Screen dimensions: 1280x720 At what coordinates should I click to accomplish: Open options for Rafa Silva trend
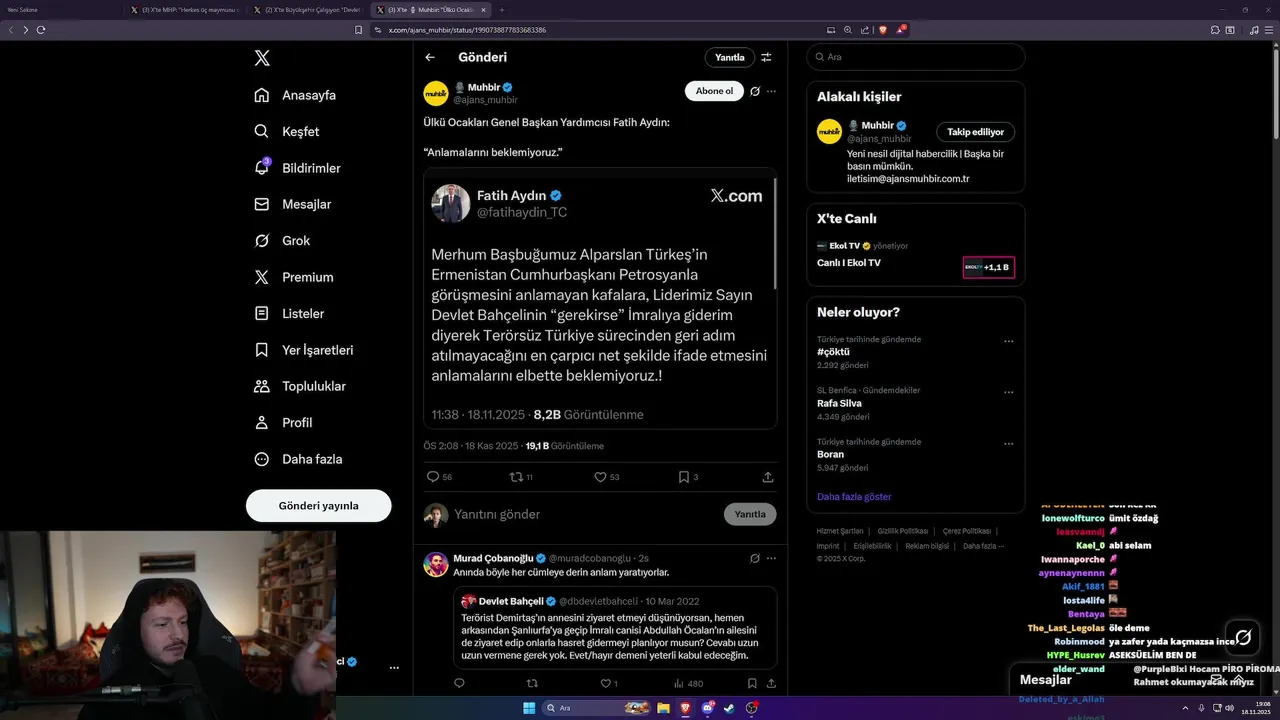[x=1009, y=392]
